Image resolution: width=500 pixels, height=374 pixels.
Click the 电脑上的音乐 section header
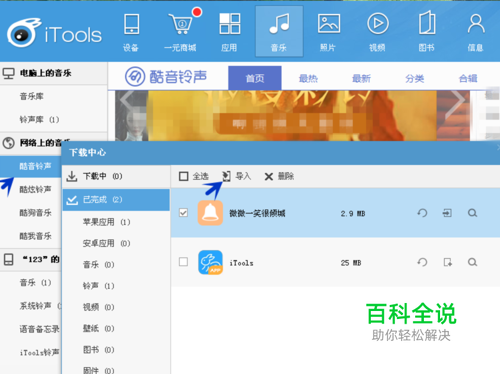(x=53, y=73)
